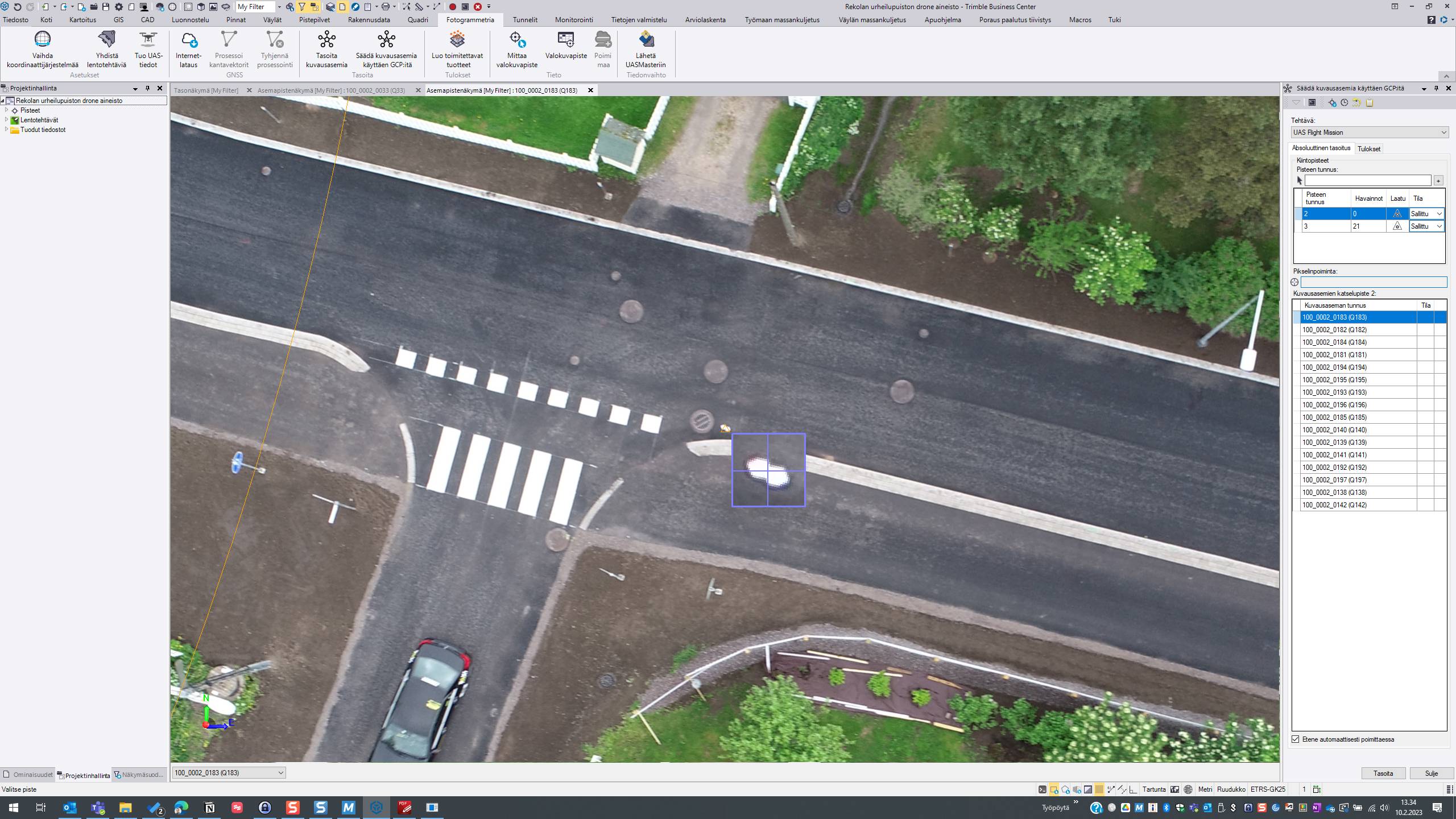The image size is (1456, 819).
Task: Click the print icon in top toolbar
Action: [x=386, y=7]
